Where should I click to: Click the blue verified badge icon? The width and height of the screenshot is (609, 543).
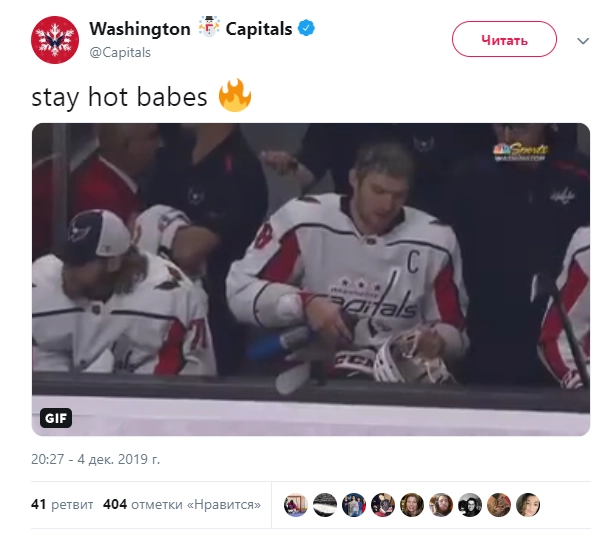point(306,28)
